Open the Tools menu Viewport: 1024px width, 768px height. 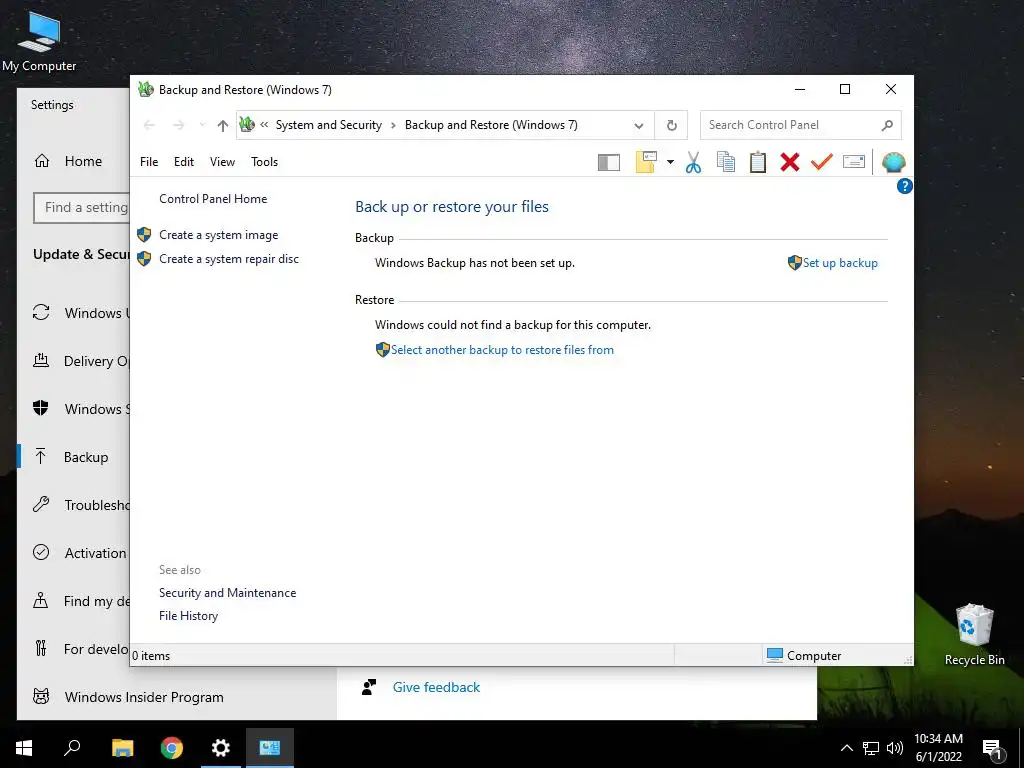pyautogui.click(x=264, y=162)
